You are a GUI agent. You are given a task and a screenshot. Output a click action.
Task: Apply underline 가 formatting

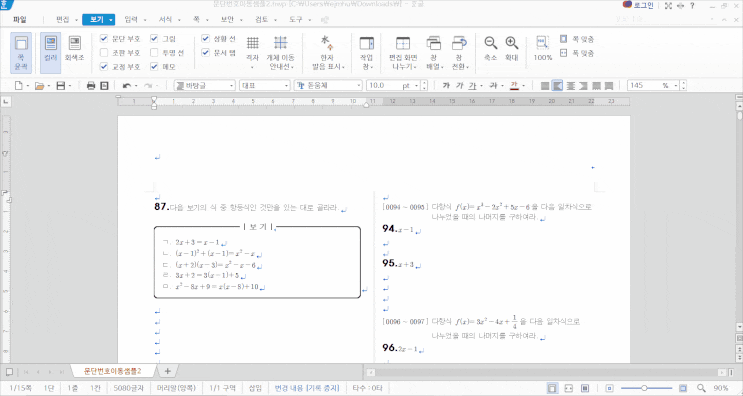click(x=472, y=86)
